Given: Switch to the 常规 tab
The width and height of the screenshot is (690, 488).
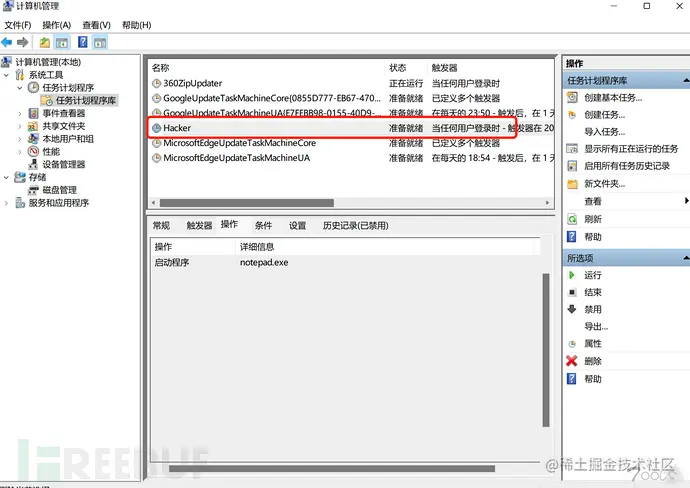Looking at the screenshot, I should tap(161, 225).
